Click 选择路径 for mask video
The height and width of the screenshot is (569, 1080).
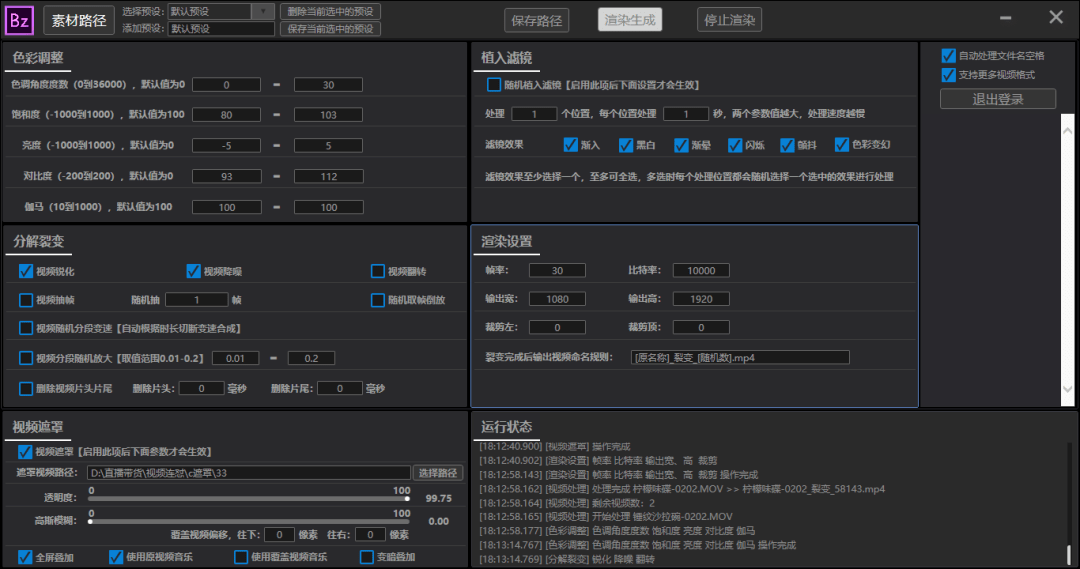(438, 473)
